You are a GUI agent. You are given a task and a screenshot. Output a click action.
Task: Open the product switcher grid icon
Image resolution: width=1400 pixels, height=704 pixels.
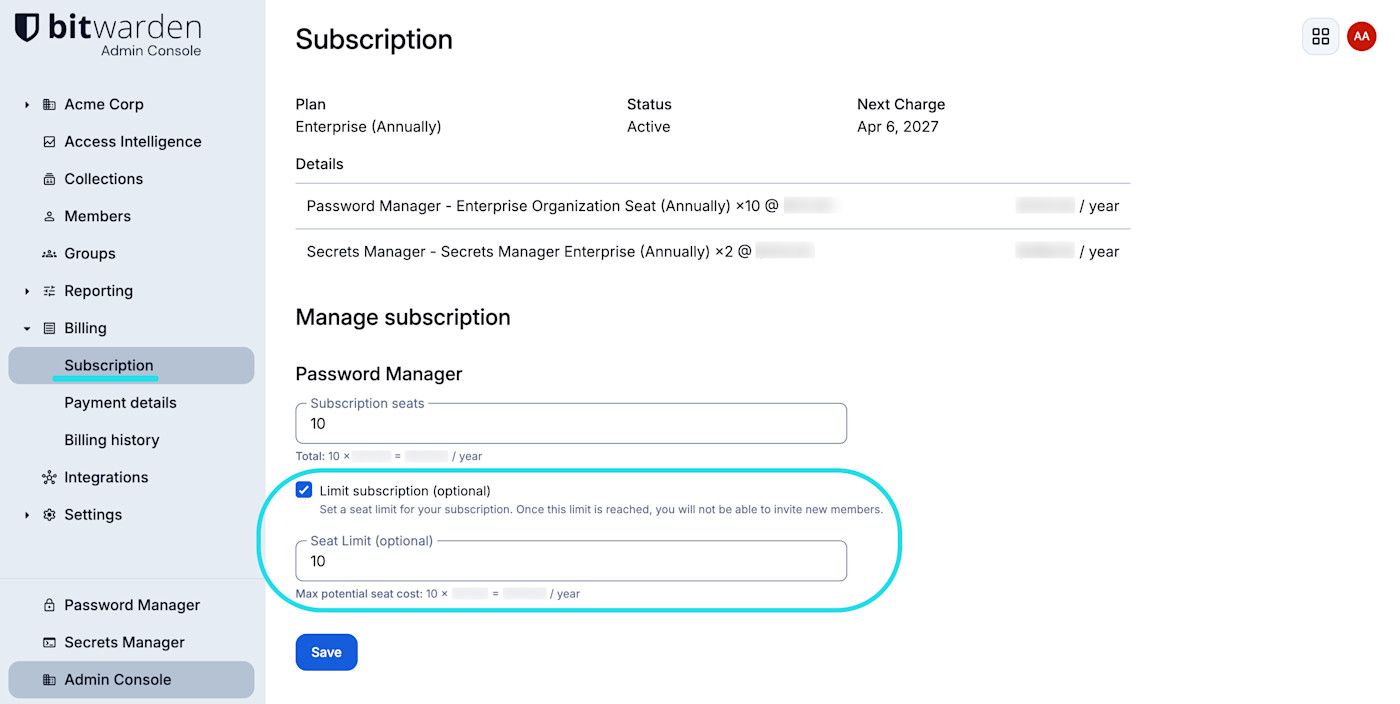(x=1320, y=37)
